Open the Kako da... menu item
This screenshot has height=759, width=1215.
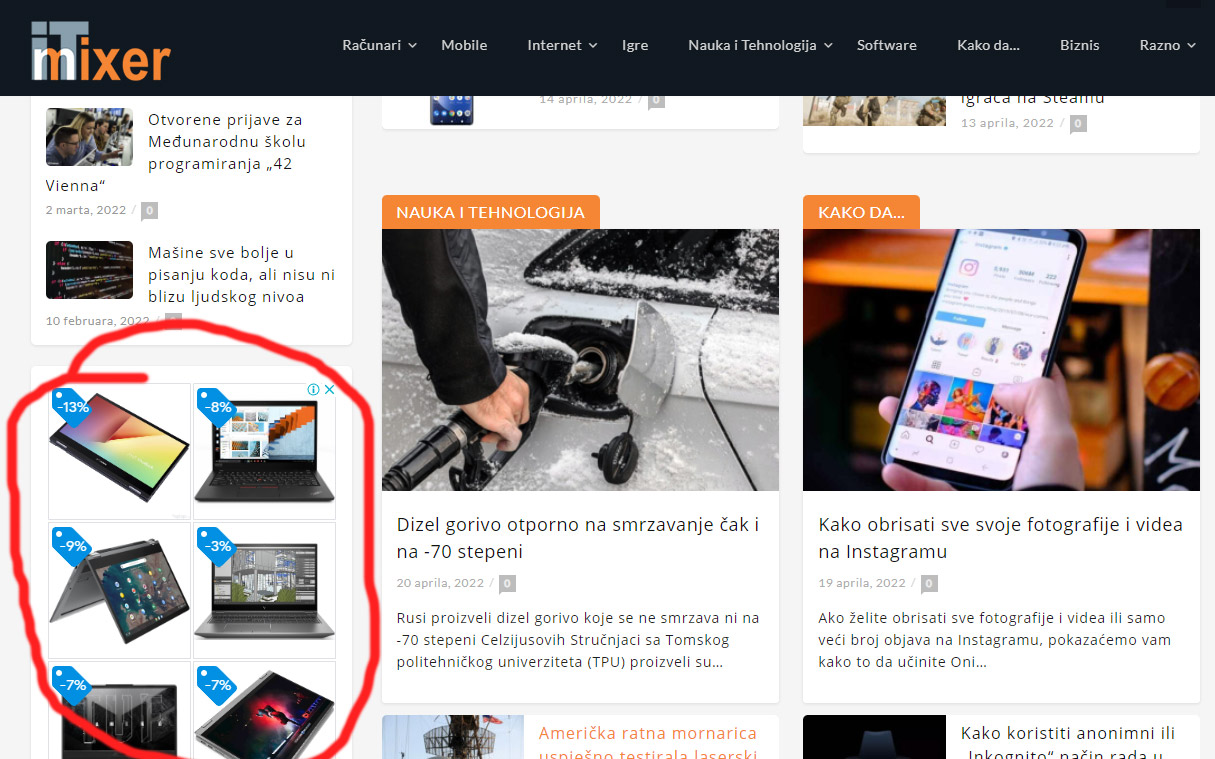pyautogui.click(x=988, y=45)
